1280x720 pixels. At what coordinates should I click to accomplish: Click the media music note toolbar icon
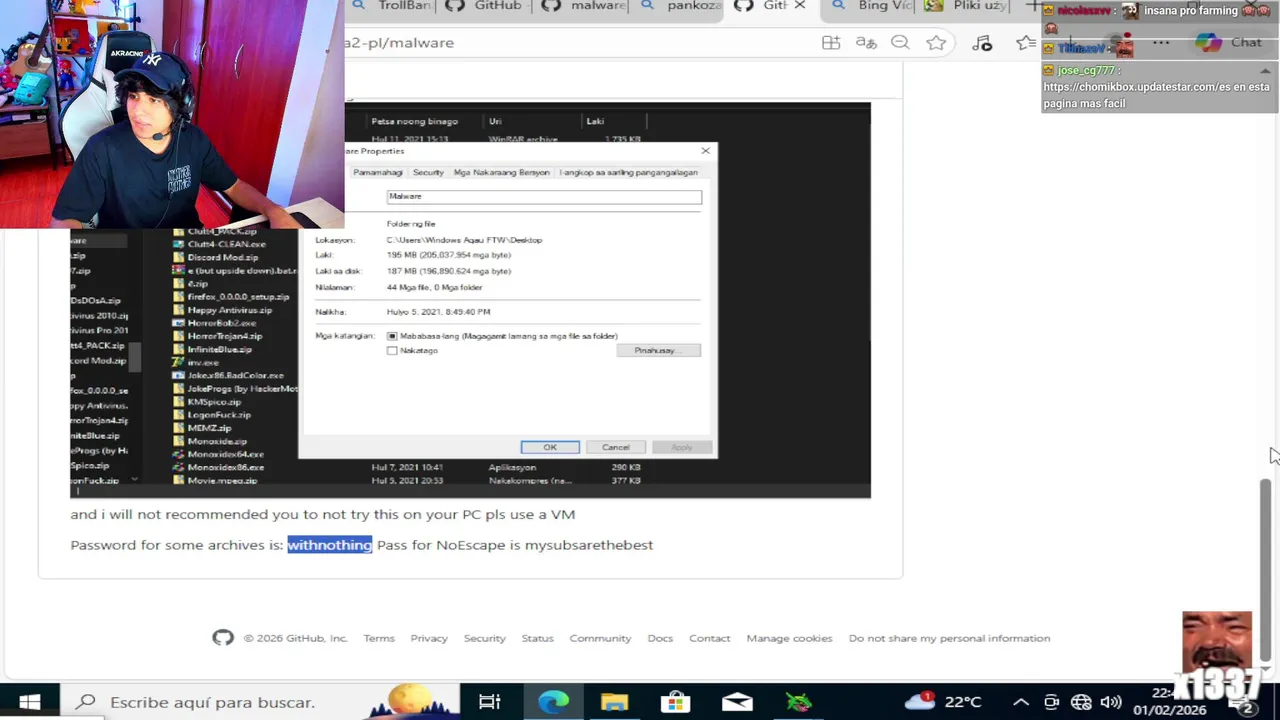tap(982, 42)
